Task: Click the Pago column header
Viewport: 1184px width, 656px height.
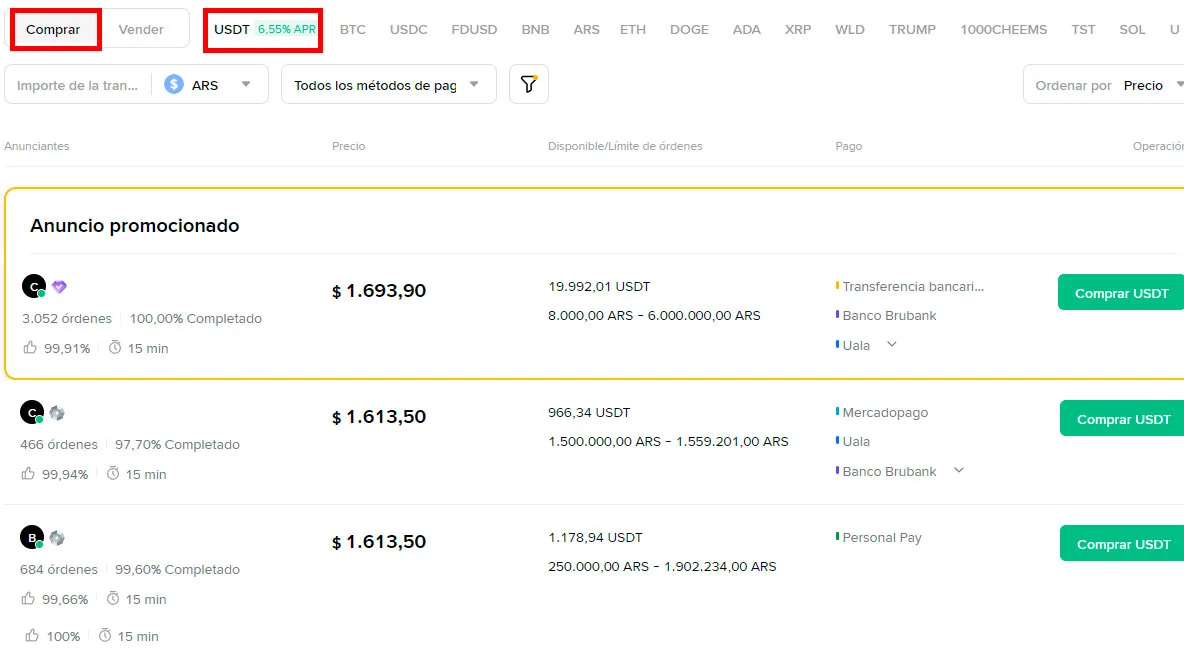Action: [x=849, y=146]
